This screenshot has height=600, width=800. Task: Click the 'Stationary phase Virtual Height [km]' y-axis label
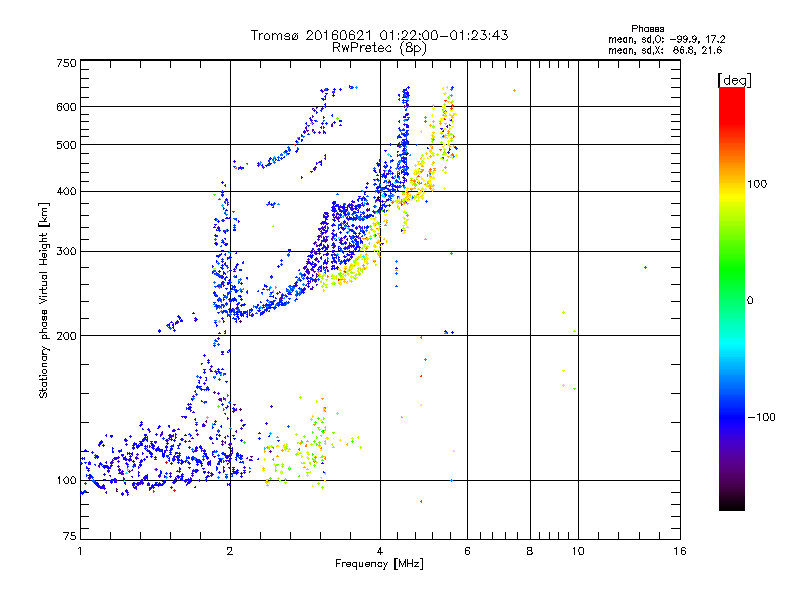(43, 301)
